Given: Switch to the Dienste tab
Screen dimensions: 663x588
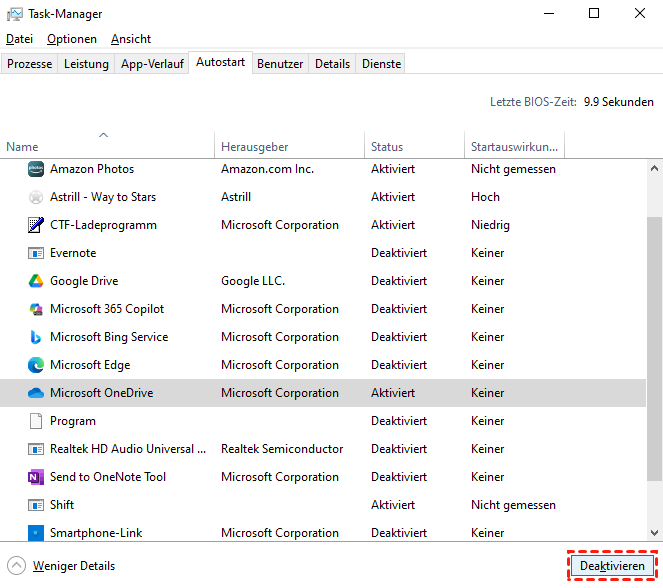Looking at the screenshot, I should click(x=381, y=64).
